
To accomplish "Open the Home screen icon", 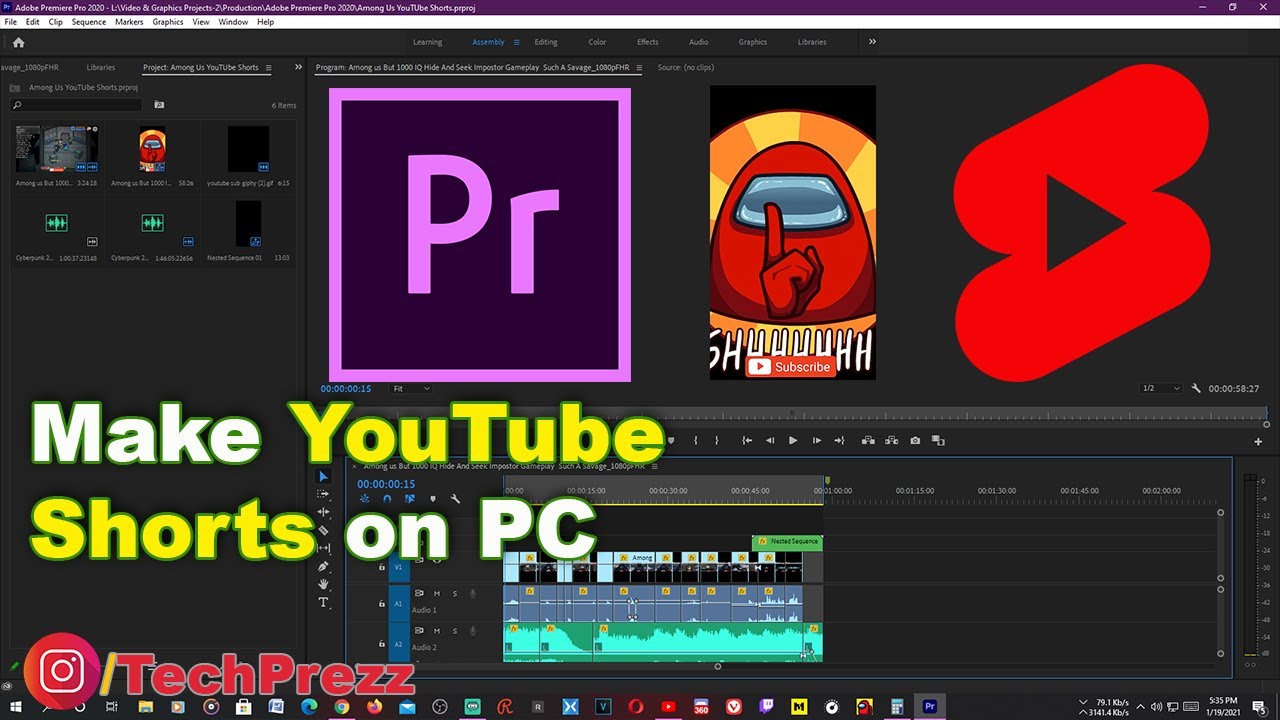I will click(x=18, y=42).
